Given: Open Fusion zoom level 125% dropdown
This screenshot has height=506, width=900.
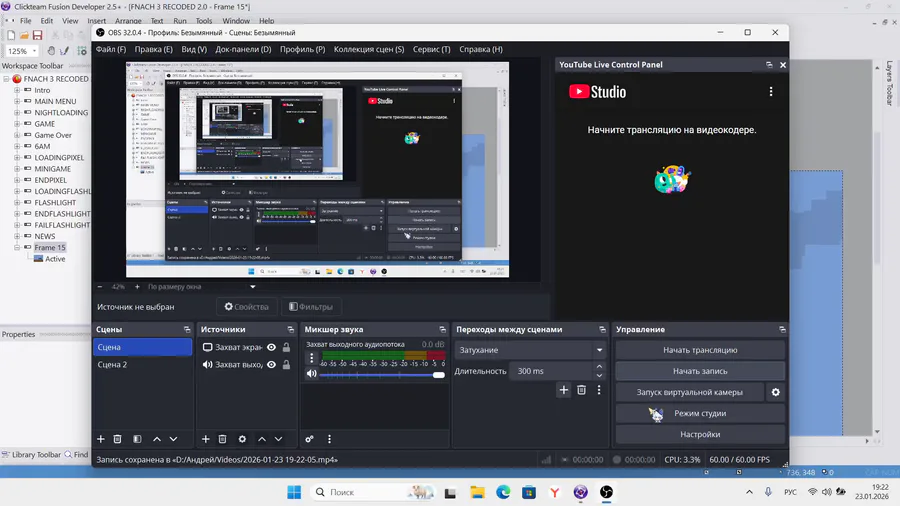Looking at the screenshot, I should click(x=34, y=51).
